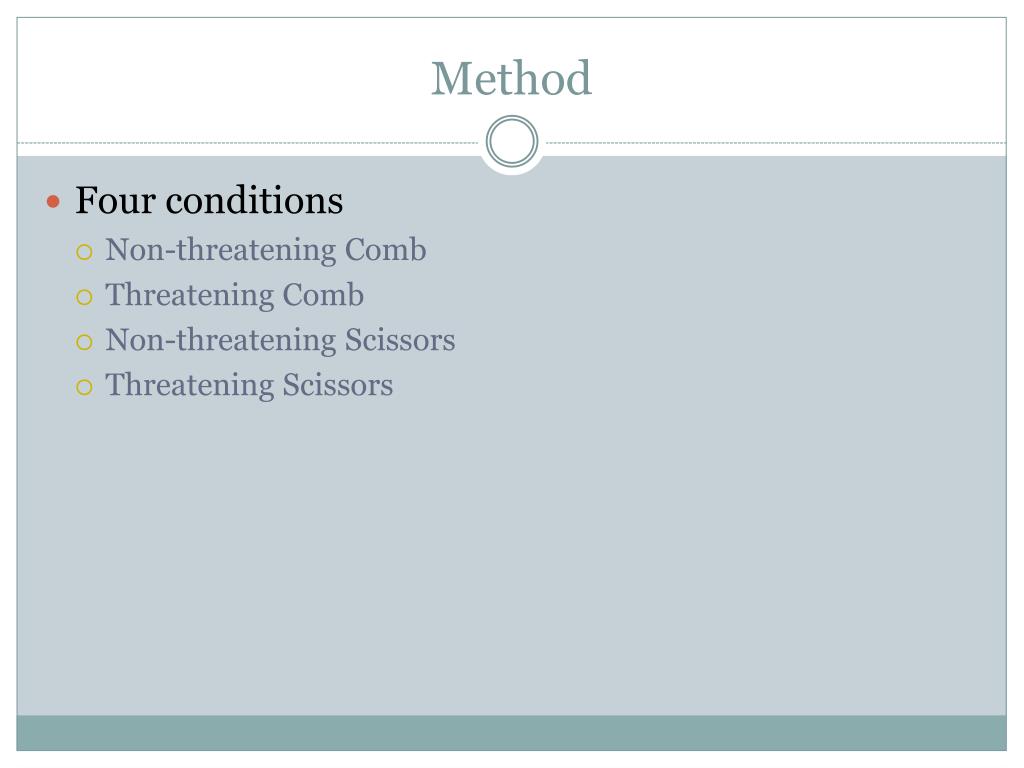The image size is (1024, 768).
Task: Click the teal footer bar of the slide
Action: (511, 733)
